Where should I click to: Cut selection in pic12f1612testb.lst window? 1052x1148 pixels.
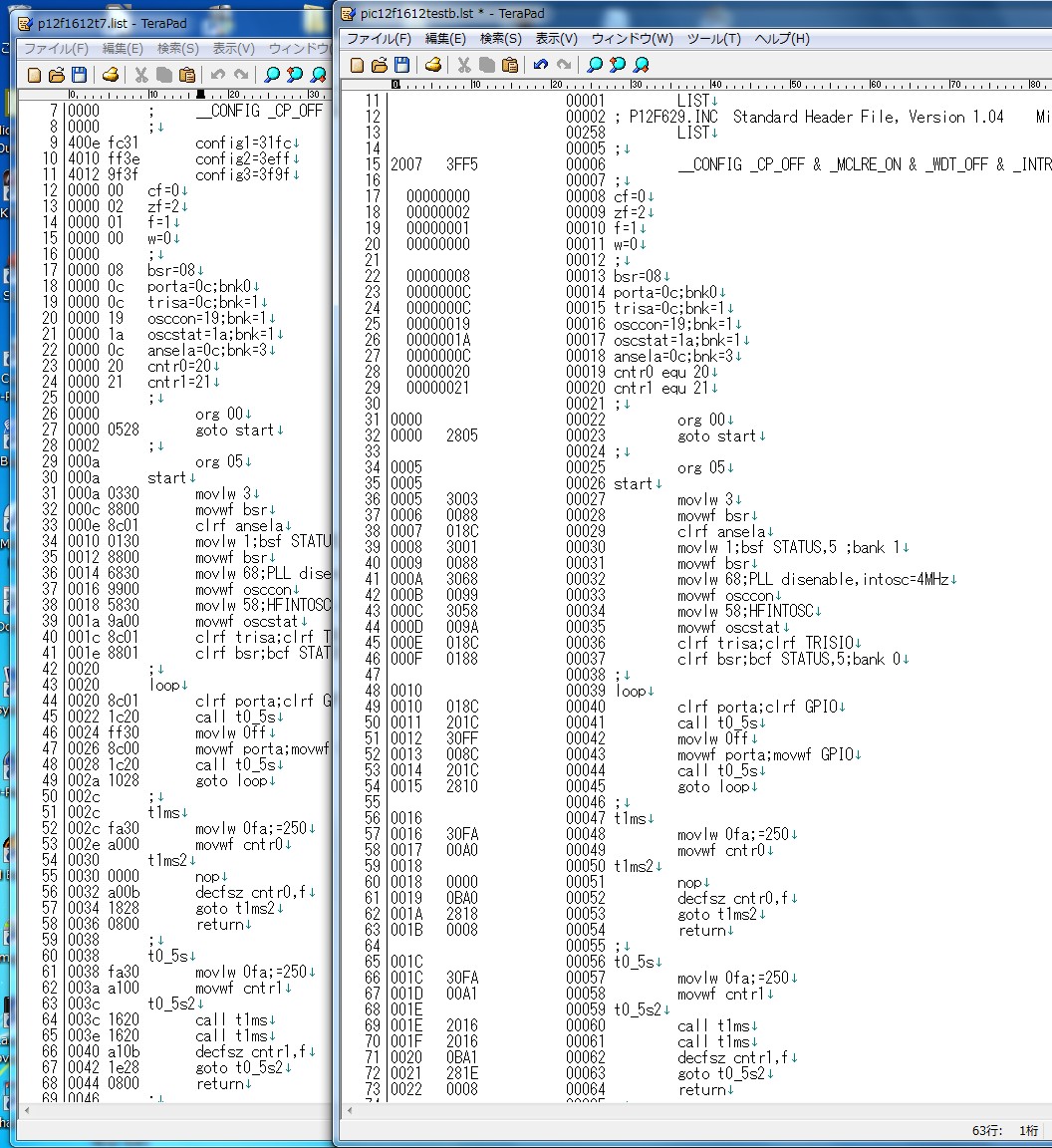point(464,65)
